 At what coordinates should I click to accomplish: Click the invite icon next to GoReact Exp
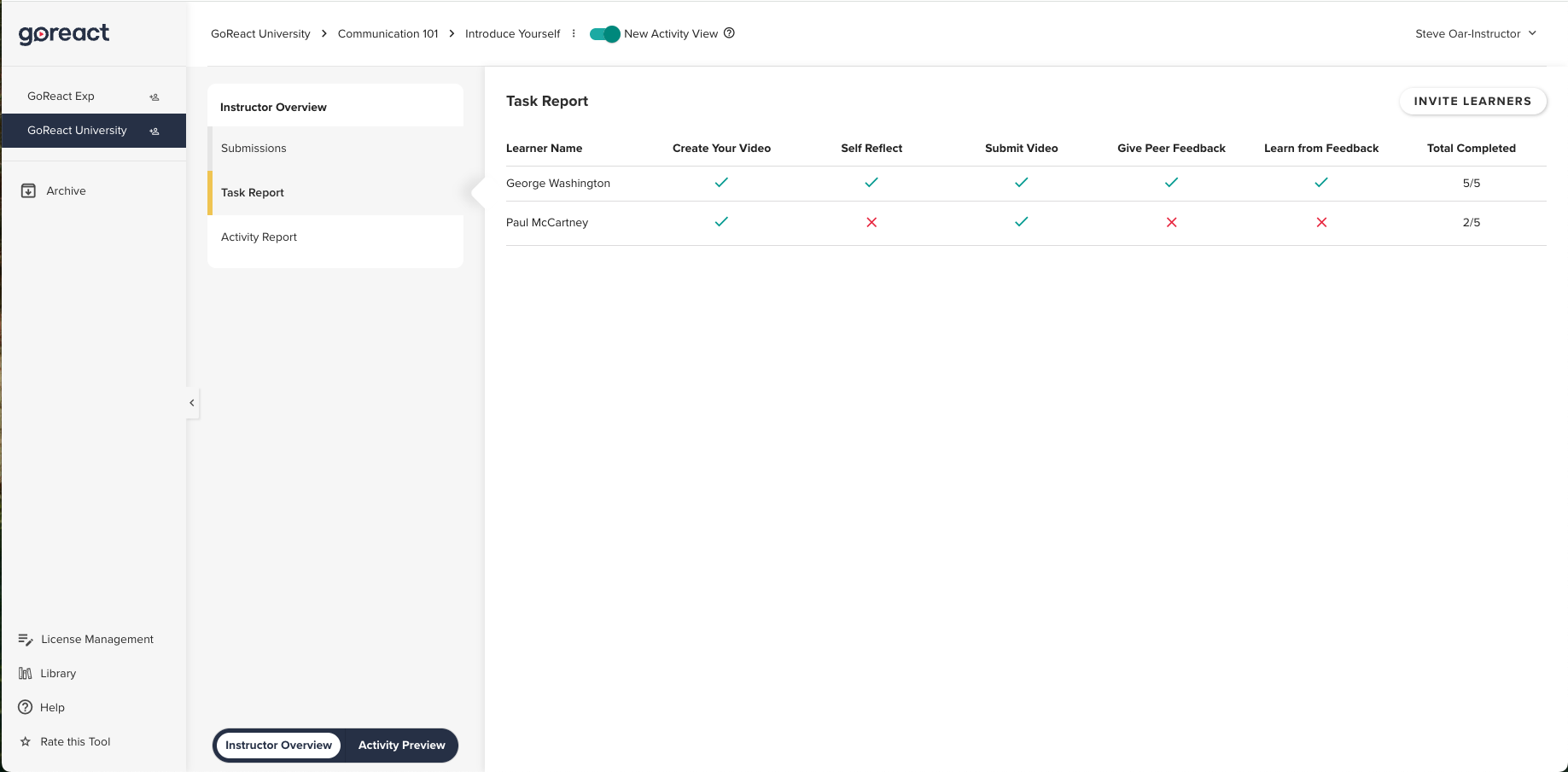[154, 96]
